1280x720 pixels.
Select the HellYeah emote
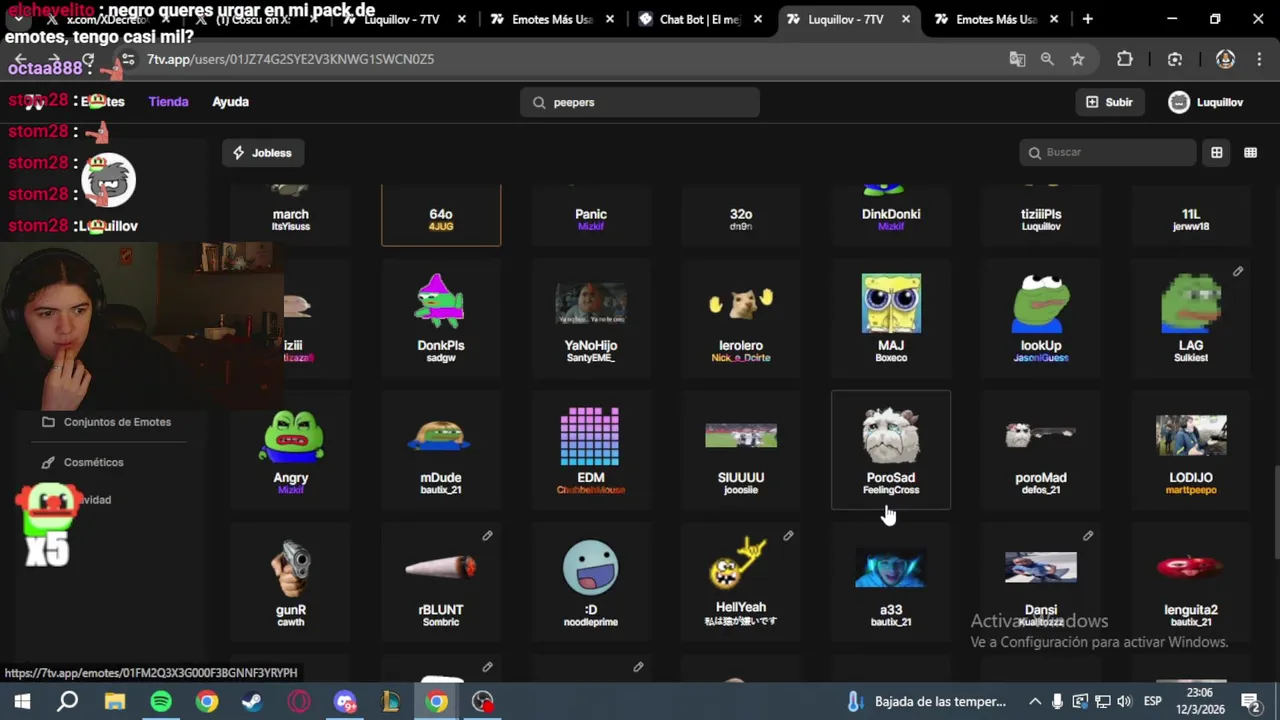pos(741,582)
